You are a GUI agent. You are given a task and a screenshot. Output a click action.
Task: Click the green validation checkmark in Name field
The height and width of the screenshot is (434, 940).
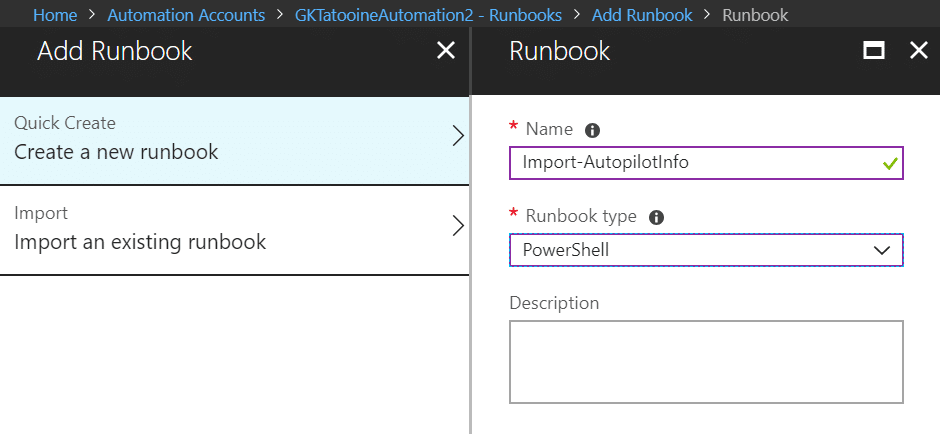pyautogui.click(x=890, y=163)
